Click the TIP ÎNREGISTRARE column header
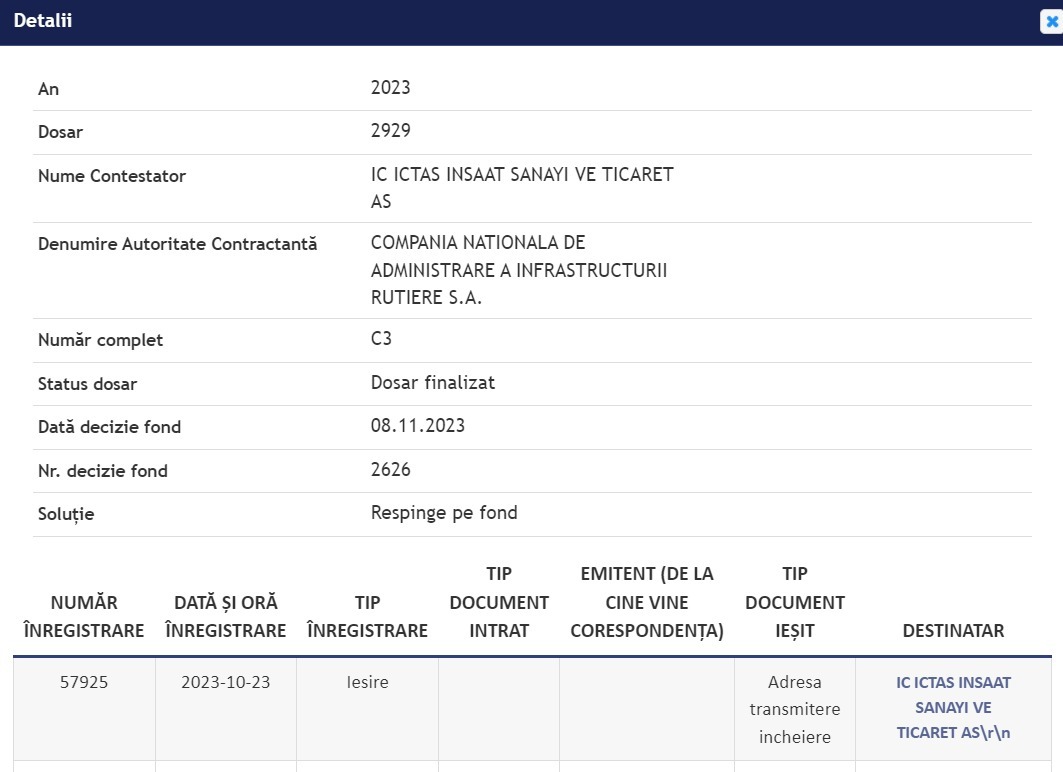1063x772 pixels. coord(367,616)
